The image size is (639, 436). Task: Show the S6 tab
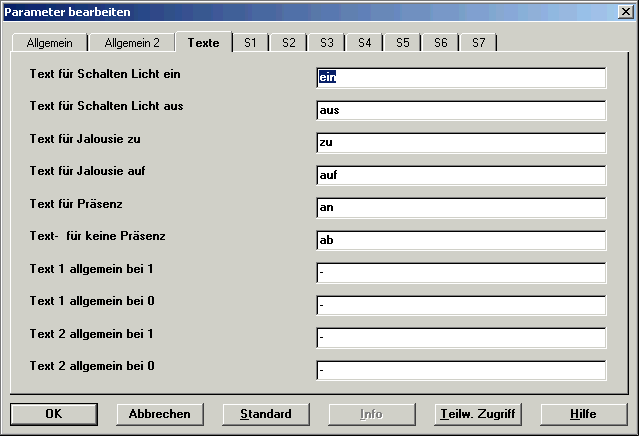pyautogui.click(x=440, y=43)
